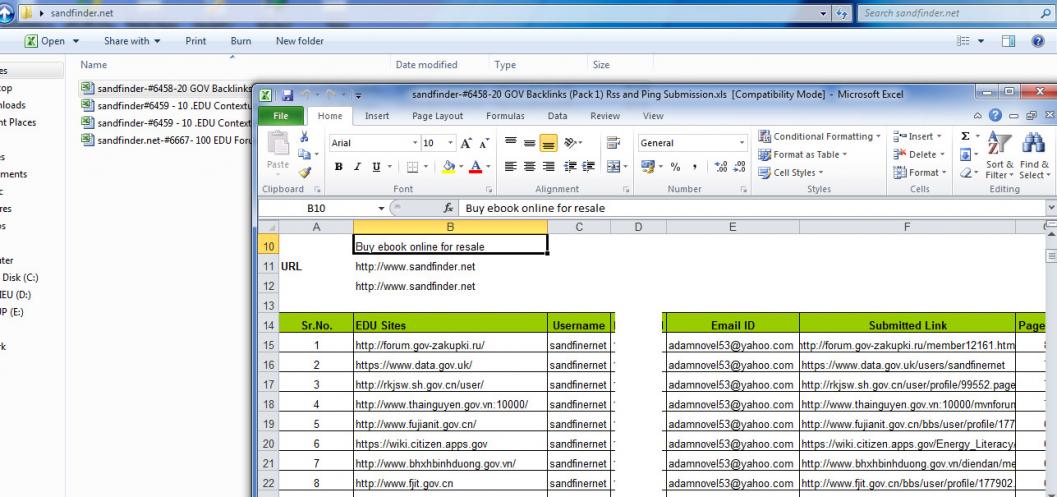1057x497 pixels.
Task: Toggle Bold formatting
Action: click(x=338, y=167)
